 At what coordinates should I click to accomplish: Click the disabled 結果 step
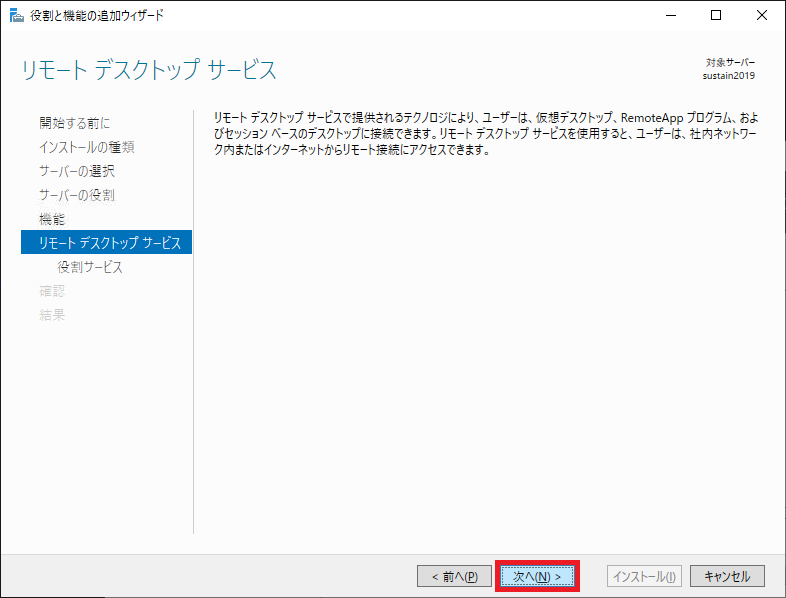point(52,315)
